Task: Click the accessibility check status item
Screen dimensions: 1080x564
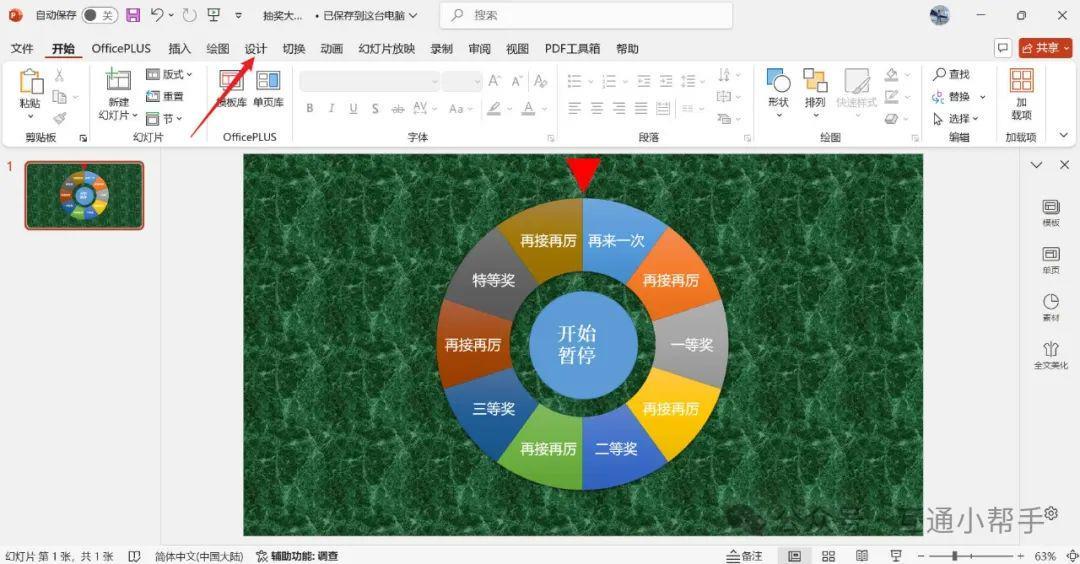Action: pos(297,556)
